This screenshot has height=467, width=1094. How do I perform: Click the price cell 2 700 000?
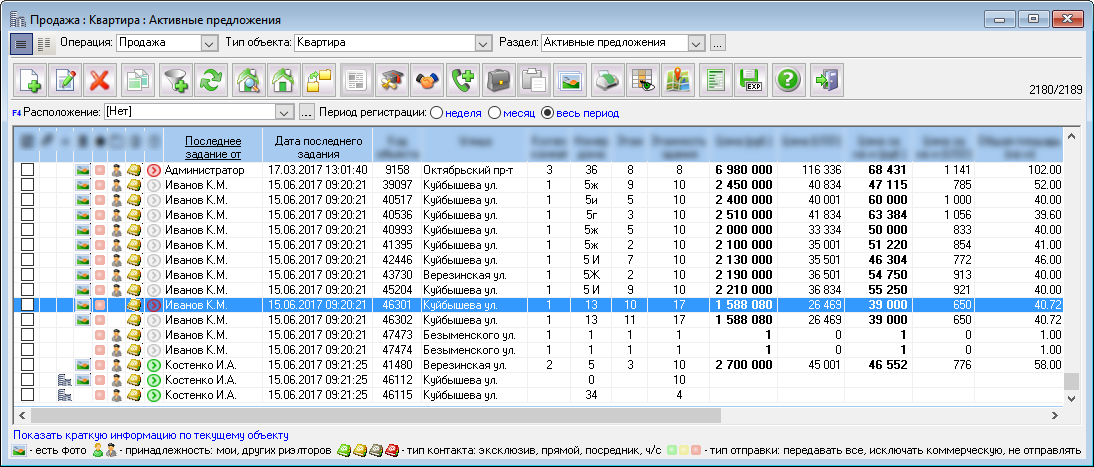point(743,365)
